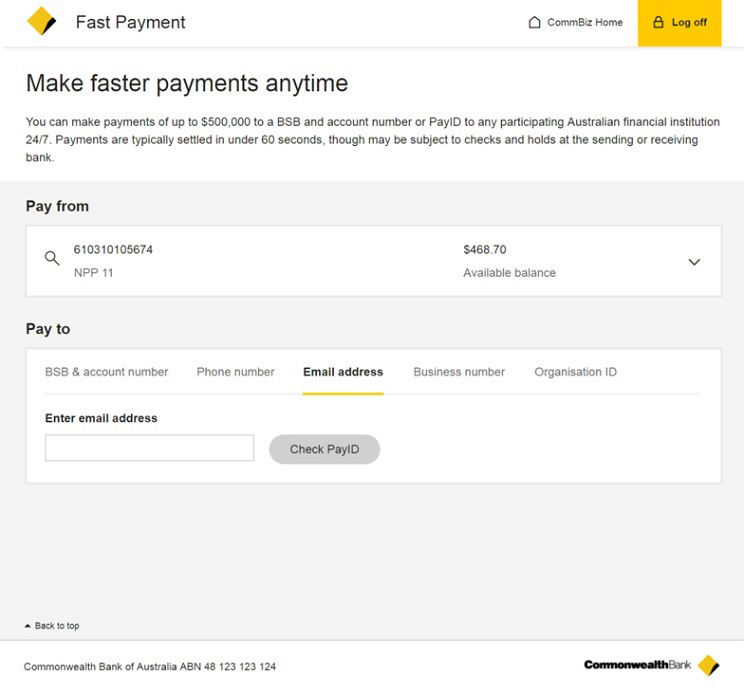Expand the Pay from account chevron
Viewport: 744px width, 696px height.
coord(694,262)
